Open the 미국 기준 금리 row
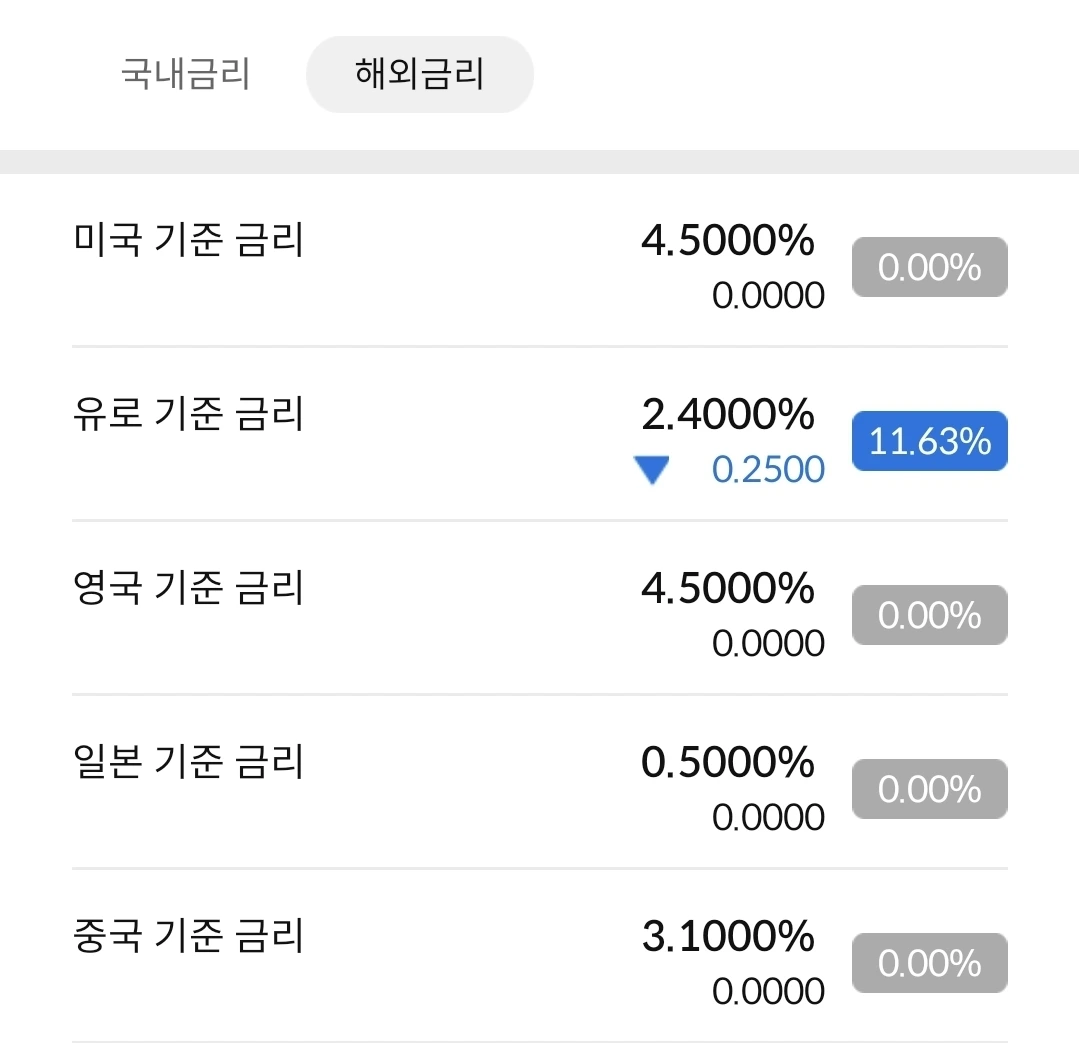This screenshot has width=1079, height=1043. (189, 241)
